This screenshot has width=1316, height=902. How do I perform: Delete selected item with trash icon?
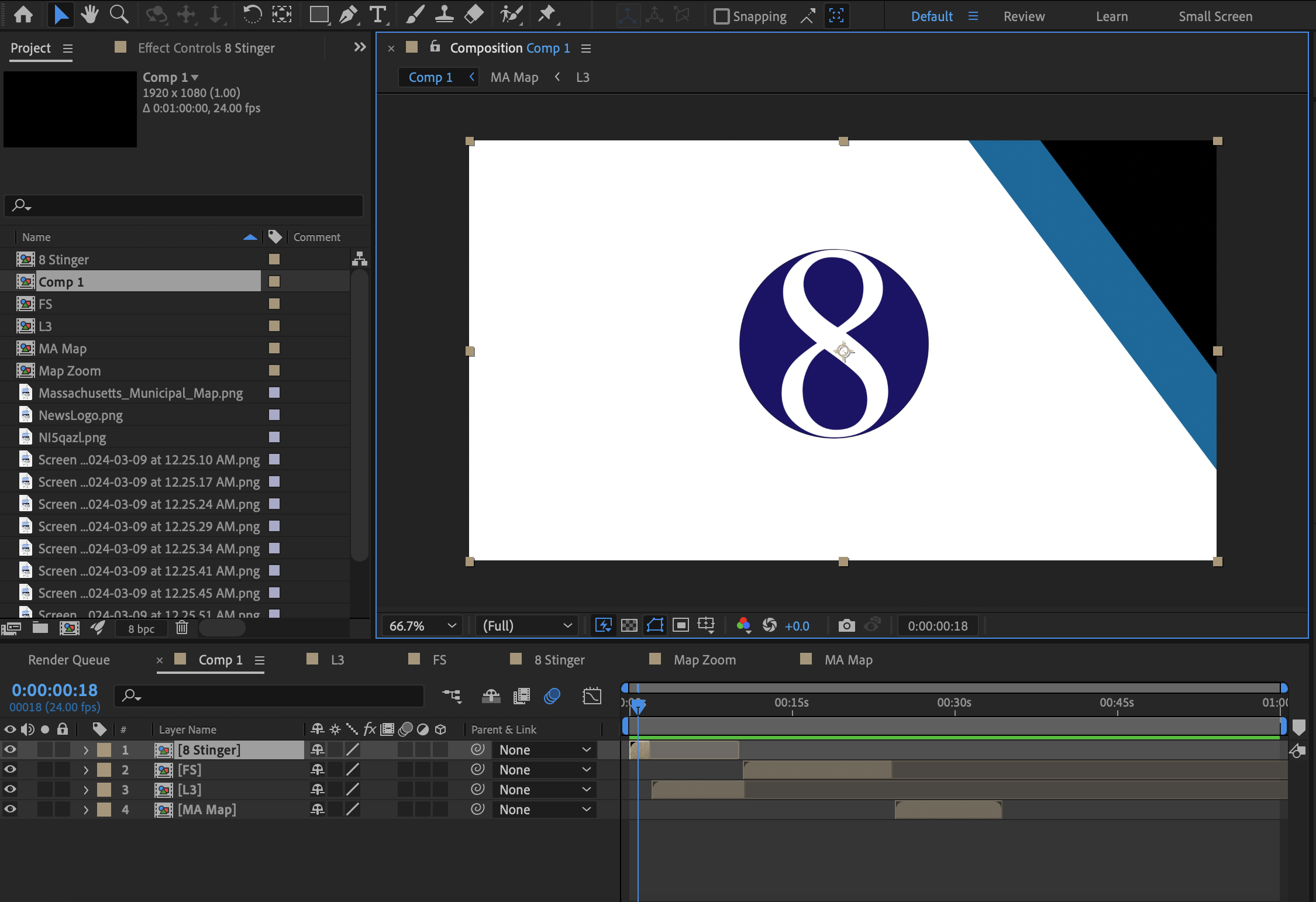coord(182,628)
